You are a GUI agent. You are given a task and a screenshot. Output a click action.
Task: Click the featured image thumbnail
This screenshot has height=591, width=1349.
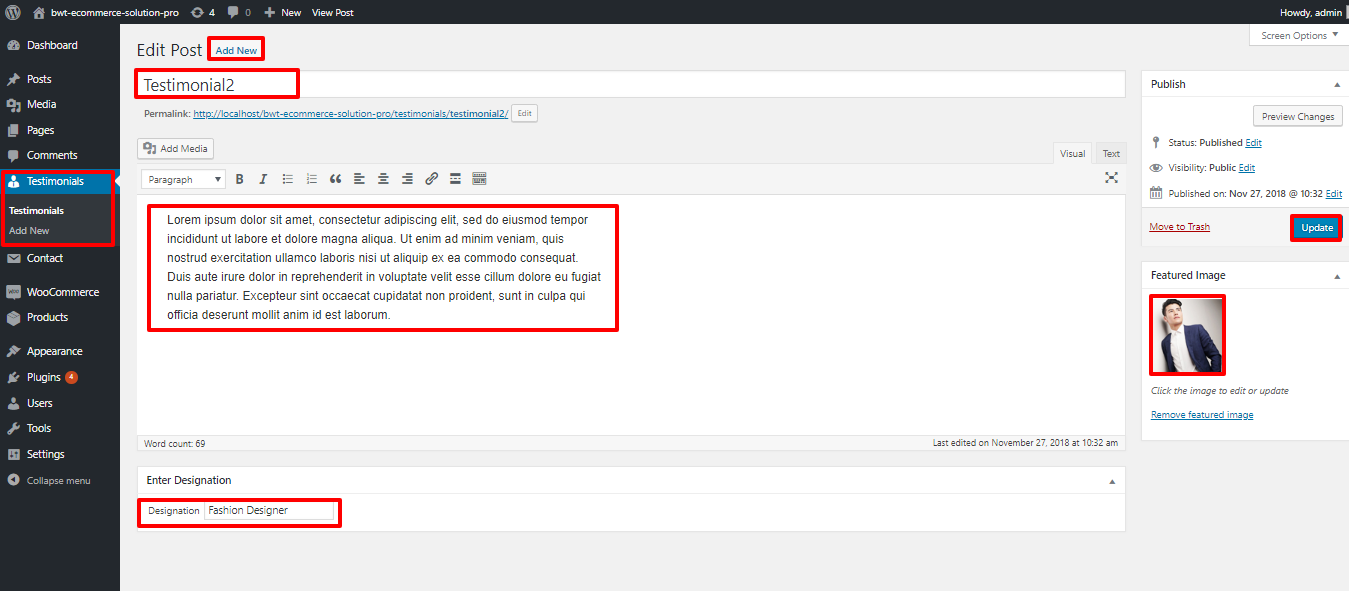(x=1187, y=335)
